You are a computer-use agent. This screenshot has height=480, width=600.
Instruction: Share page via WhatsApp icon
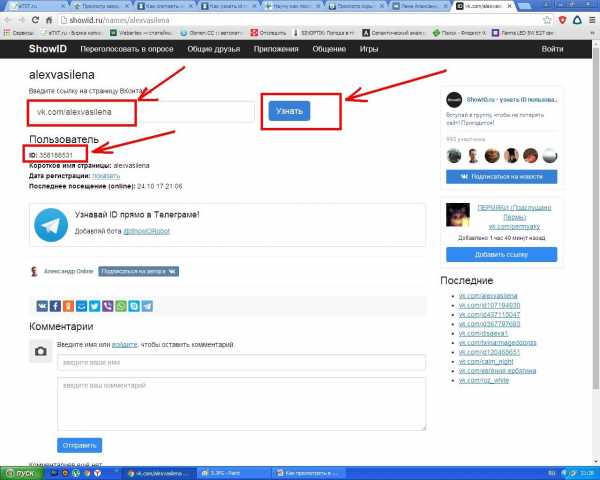click(x=121, y=306)
